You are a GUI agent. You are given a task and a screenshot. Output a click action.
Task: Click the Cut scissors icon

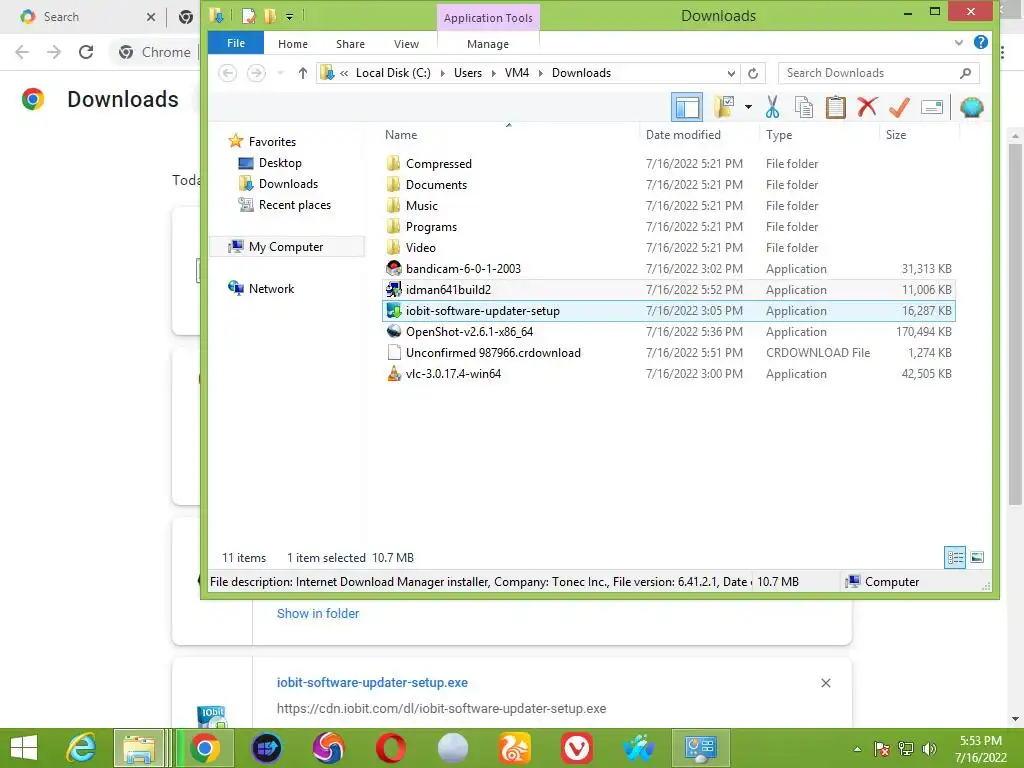click(773, 107)
